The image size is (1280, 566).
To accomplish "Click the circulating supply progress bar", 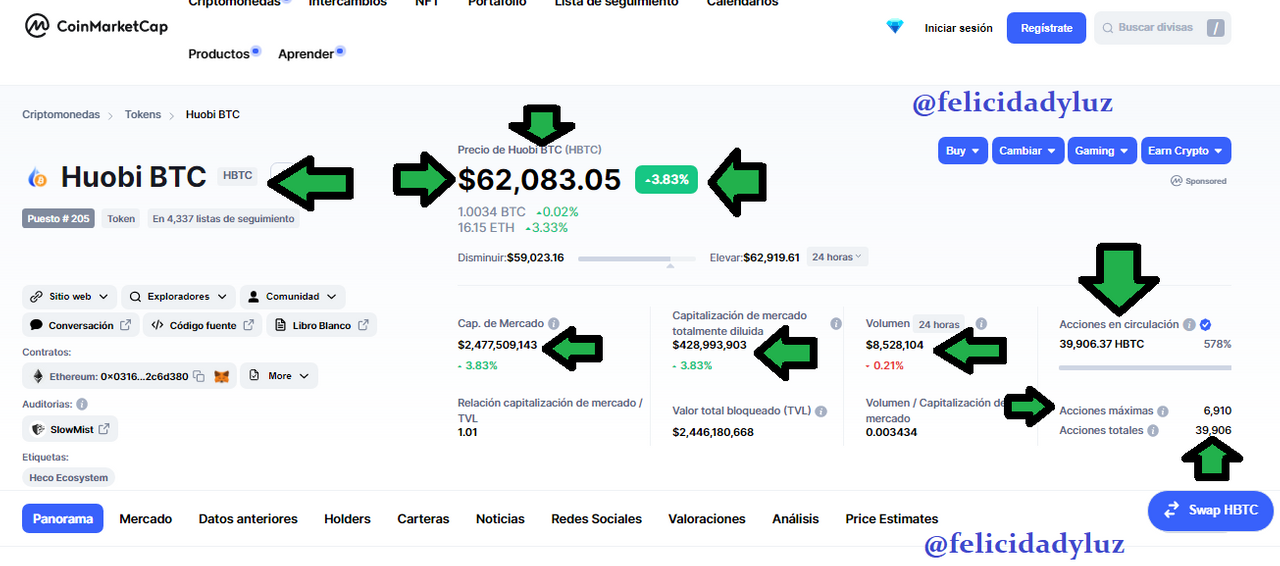I will (x=1145, y=368).
